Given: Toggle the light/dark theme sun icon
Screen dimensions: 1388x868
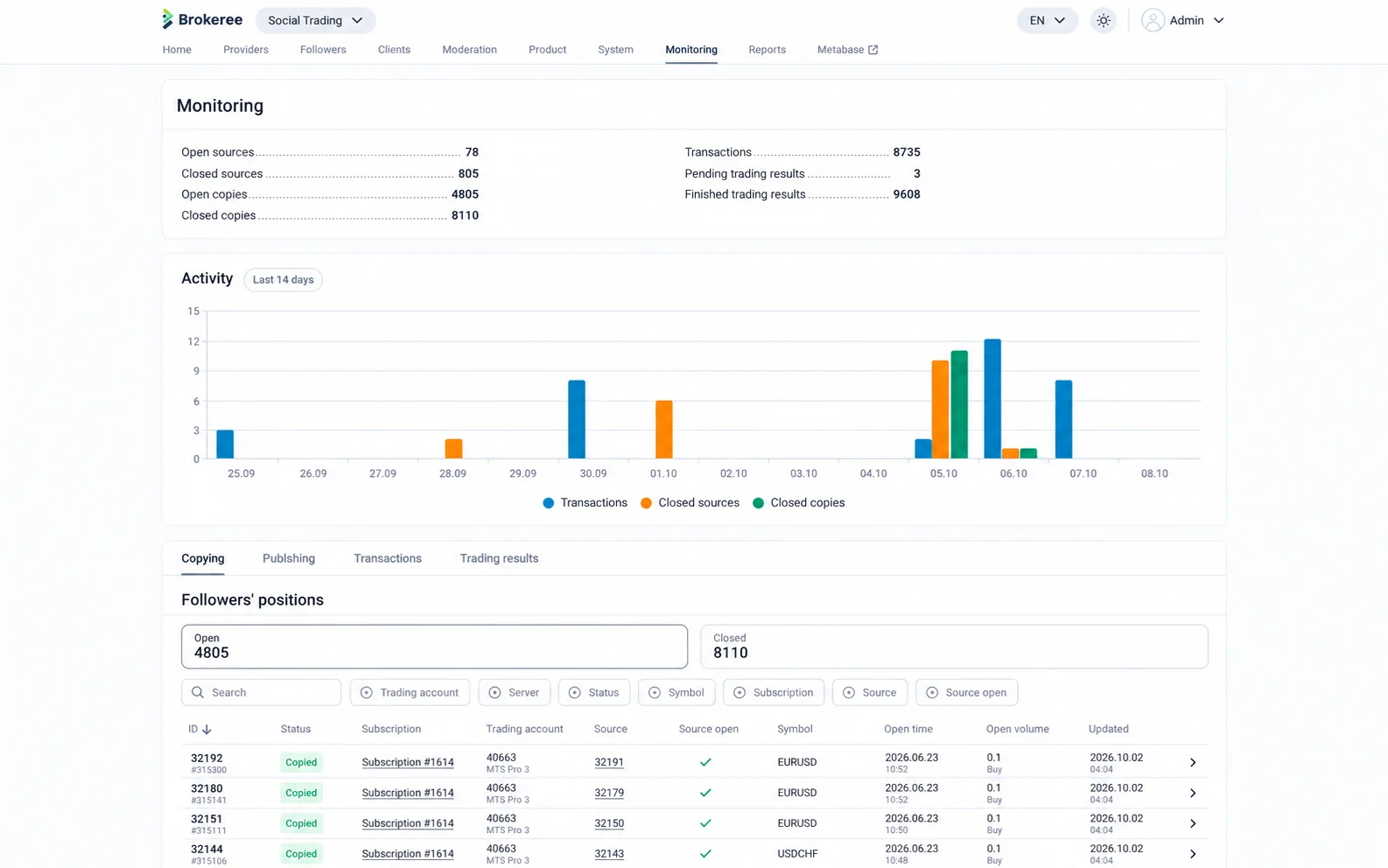Looking at the screenshot, I should point(1103,20).
